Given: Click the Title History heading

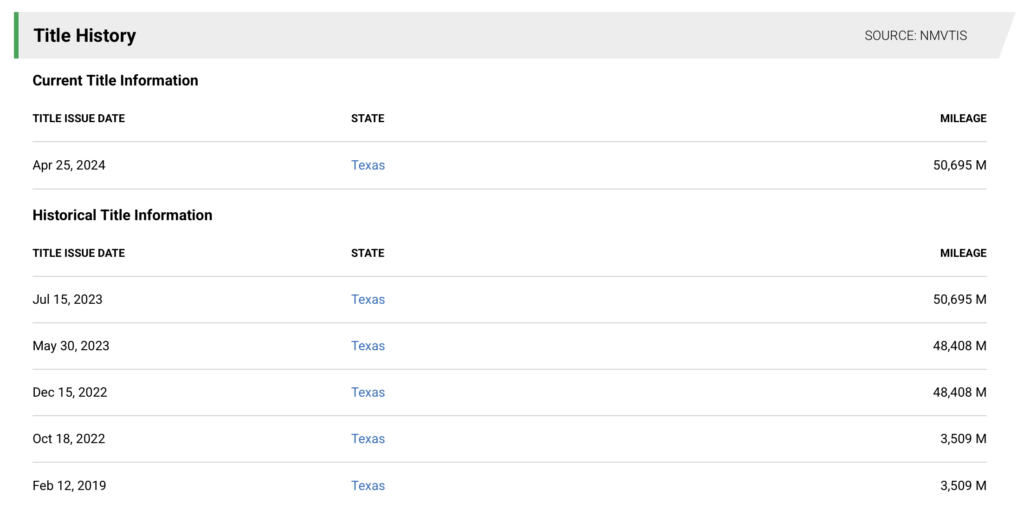Looking at the screenshot, I should pyautogui.click(x=84, y=36).
